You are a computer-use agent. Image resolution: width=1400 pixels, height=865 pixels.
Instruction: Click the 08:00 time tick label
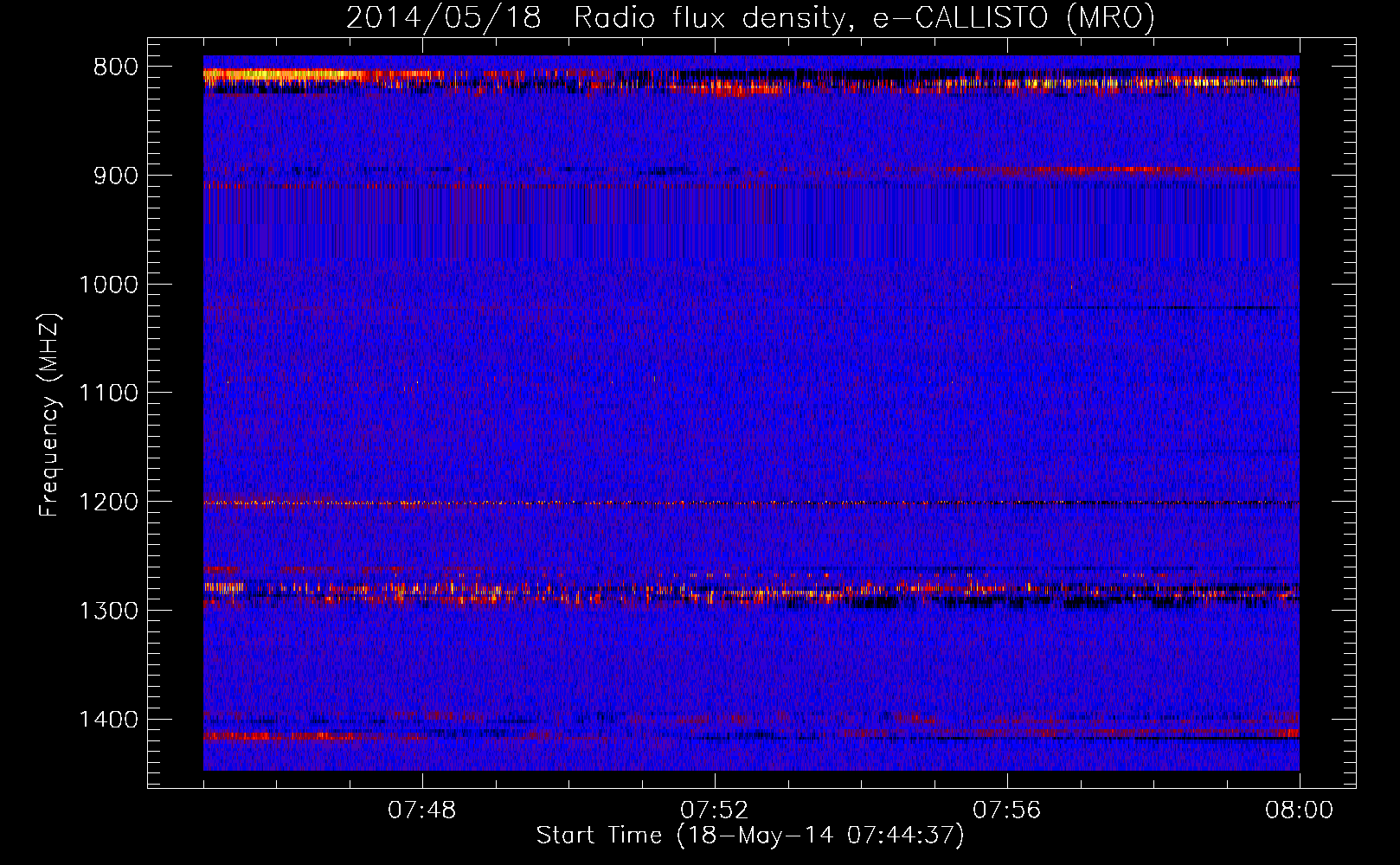1299,811
